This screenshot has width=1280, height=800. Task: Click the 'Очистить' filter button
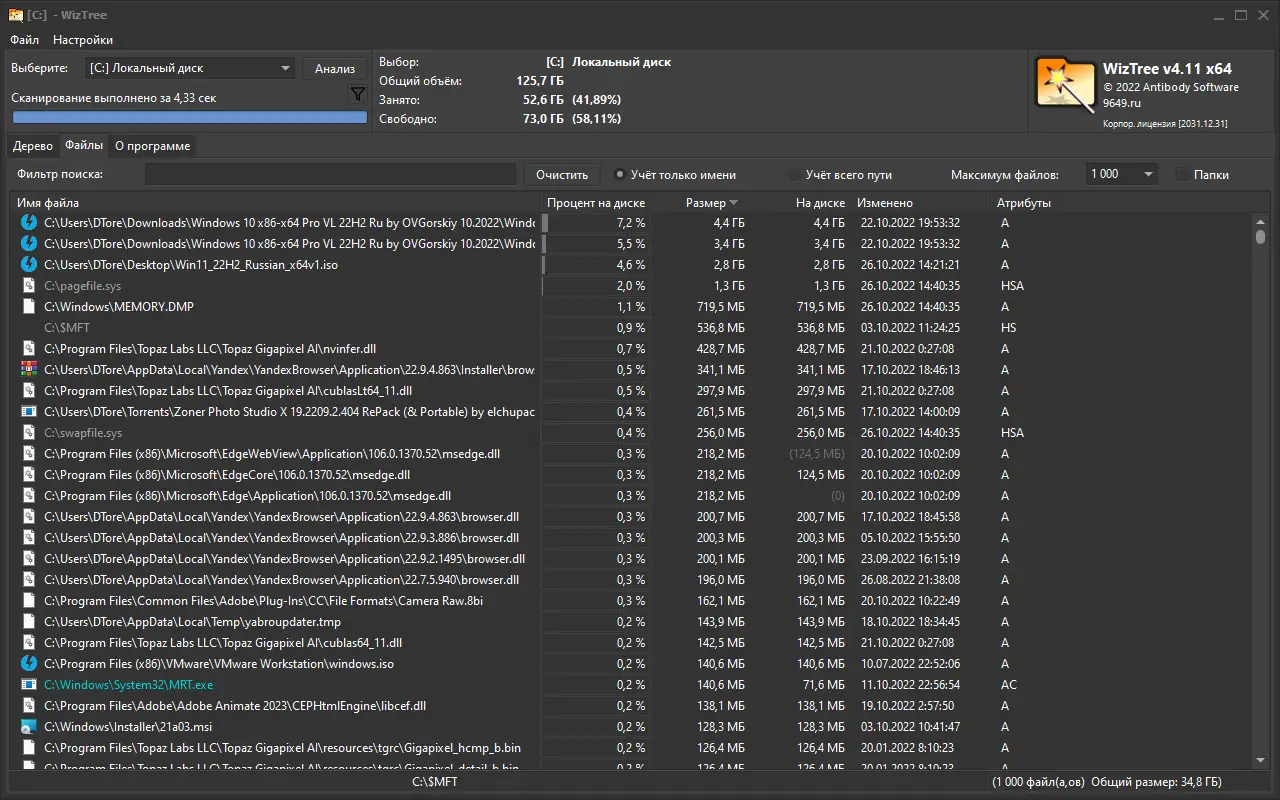562,174
